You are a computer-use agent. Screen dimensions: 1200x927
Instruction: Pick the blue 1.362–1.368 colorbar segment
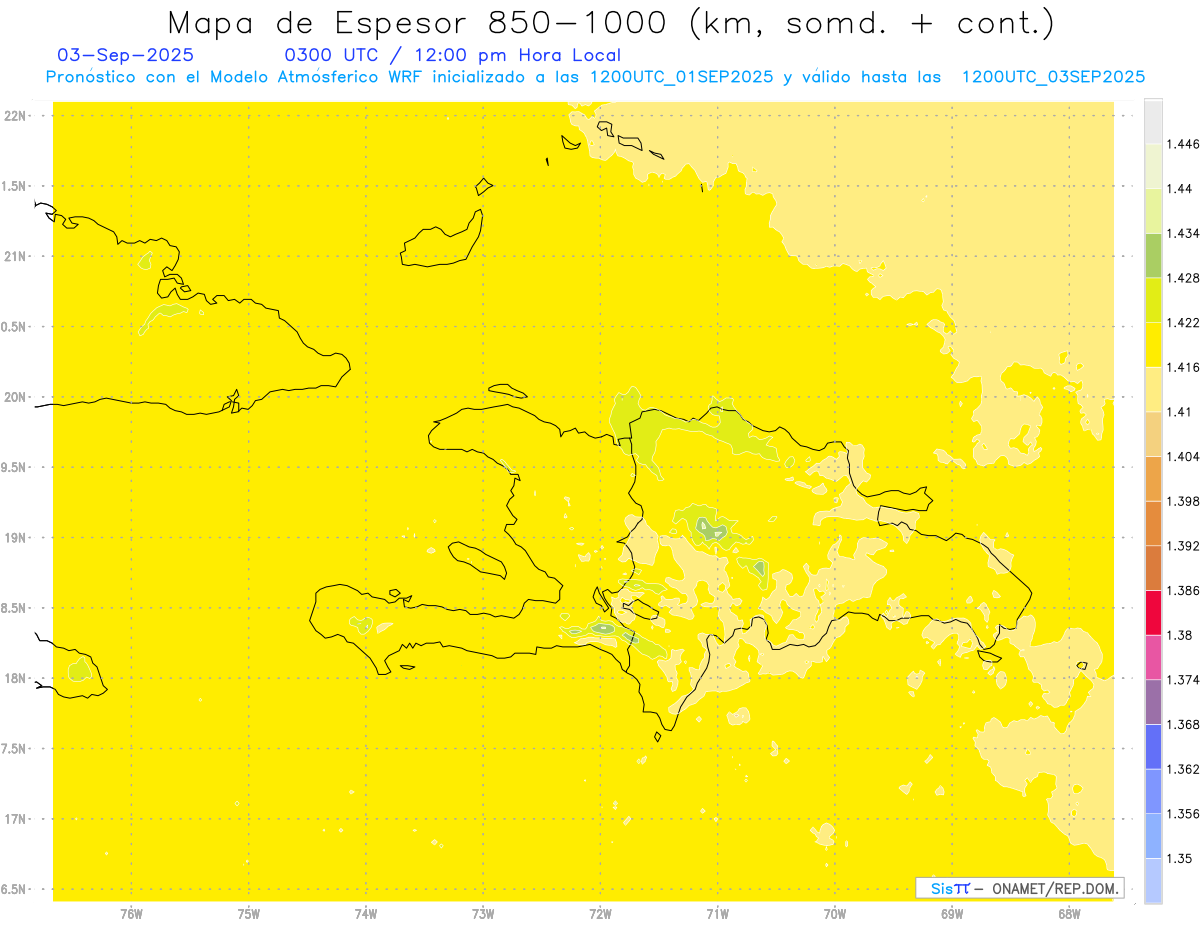tap(1153, 746)
